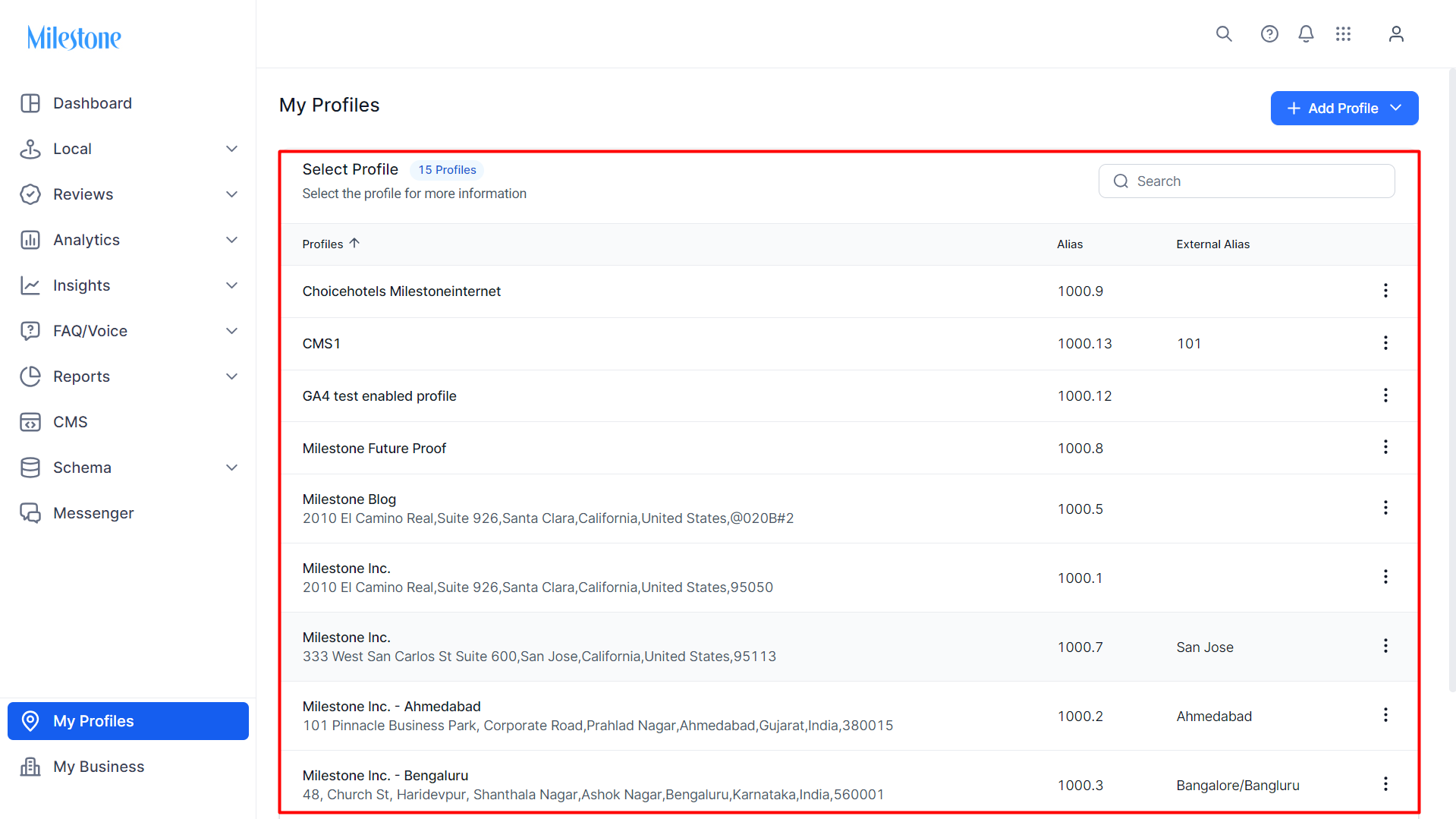Image resolution: width=1456 pixels, height=819 pixels.
Task: Click the profile Search input field
Action: pyautogui.click(x=1247, y=181)
